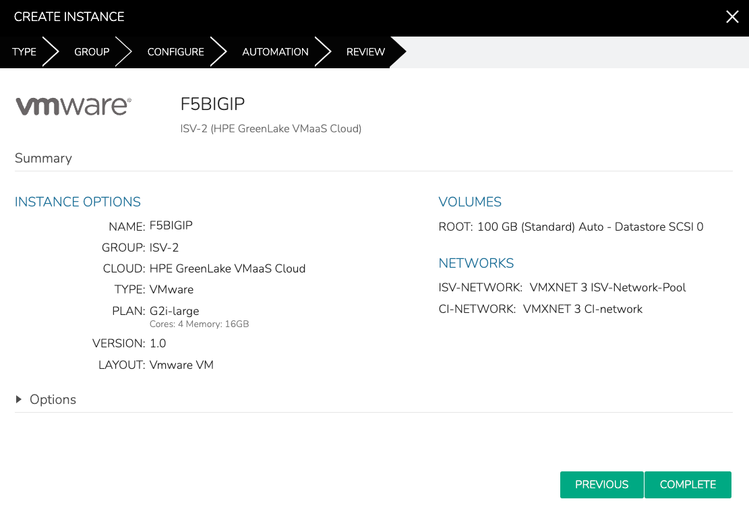Go to the Type wizard step
749x514 pixels.
(x=24, y=52)
